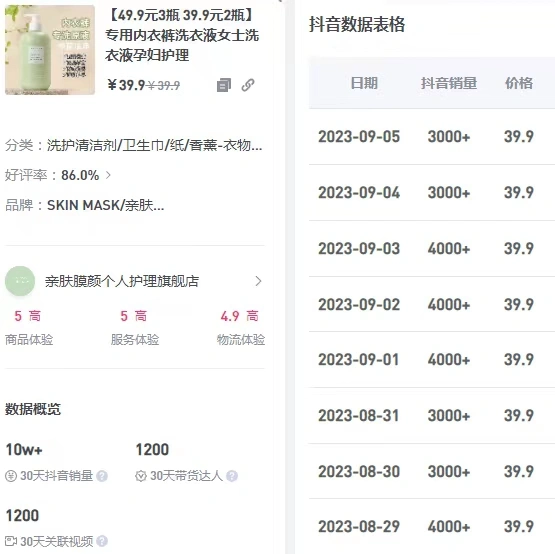Expand the 好评率 86.0% chevron
The image size is (555, 554).
108,175
